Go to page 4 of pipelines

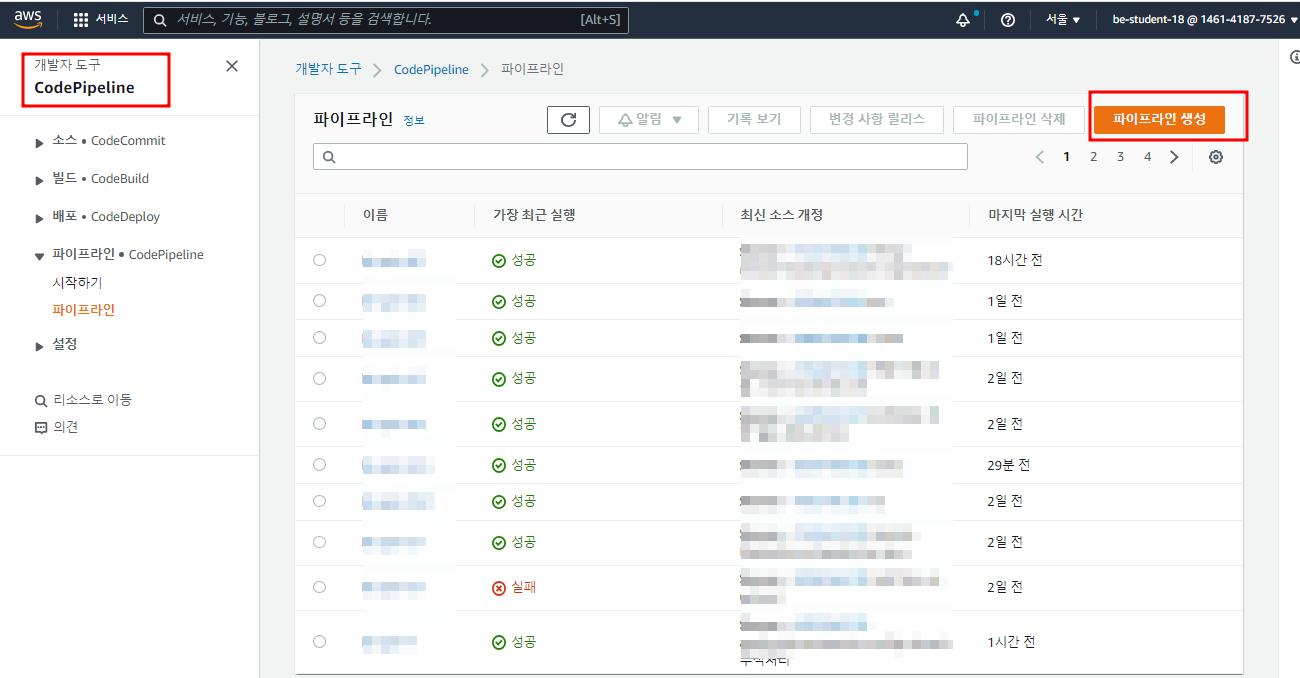(x=1148, y=157)
